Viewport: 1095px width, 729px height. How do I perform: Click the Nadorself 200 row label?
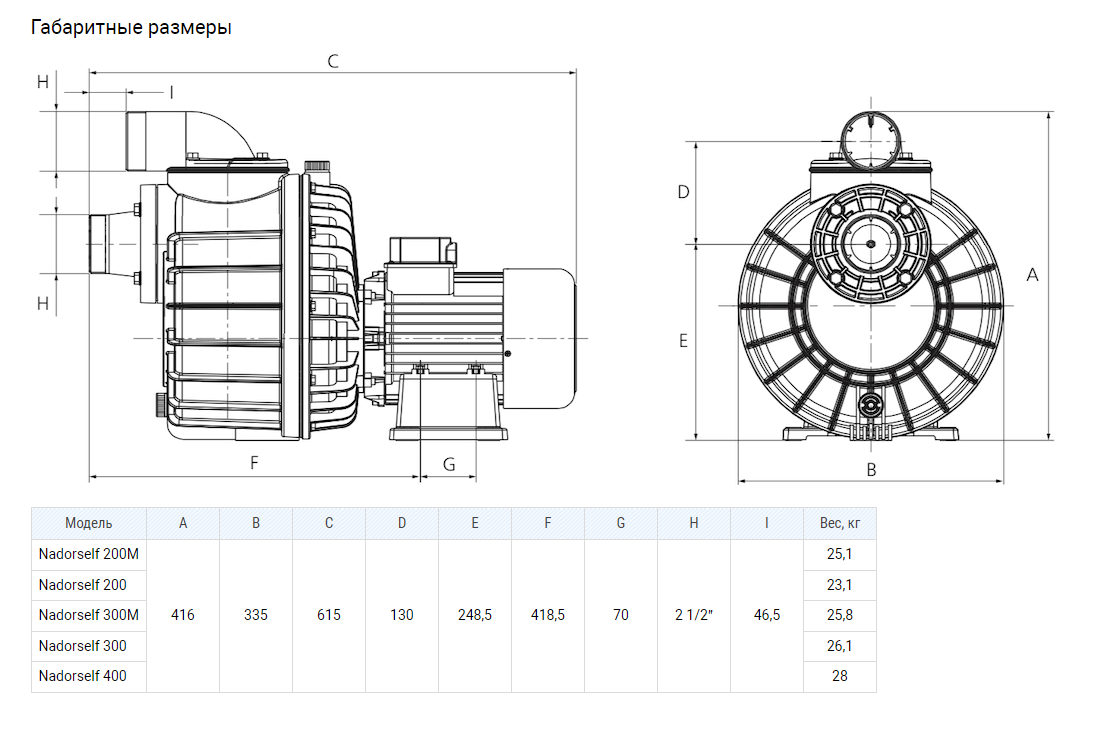click(x=82, y=584)
